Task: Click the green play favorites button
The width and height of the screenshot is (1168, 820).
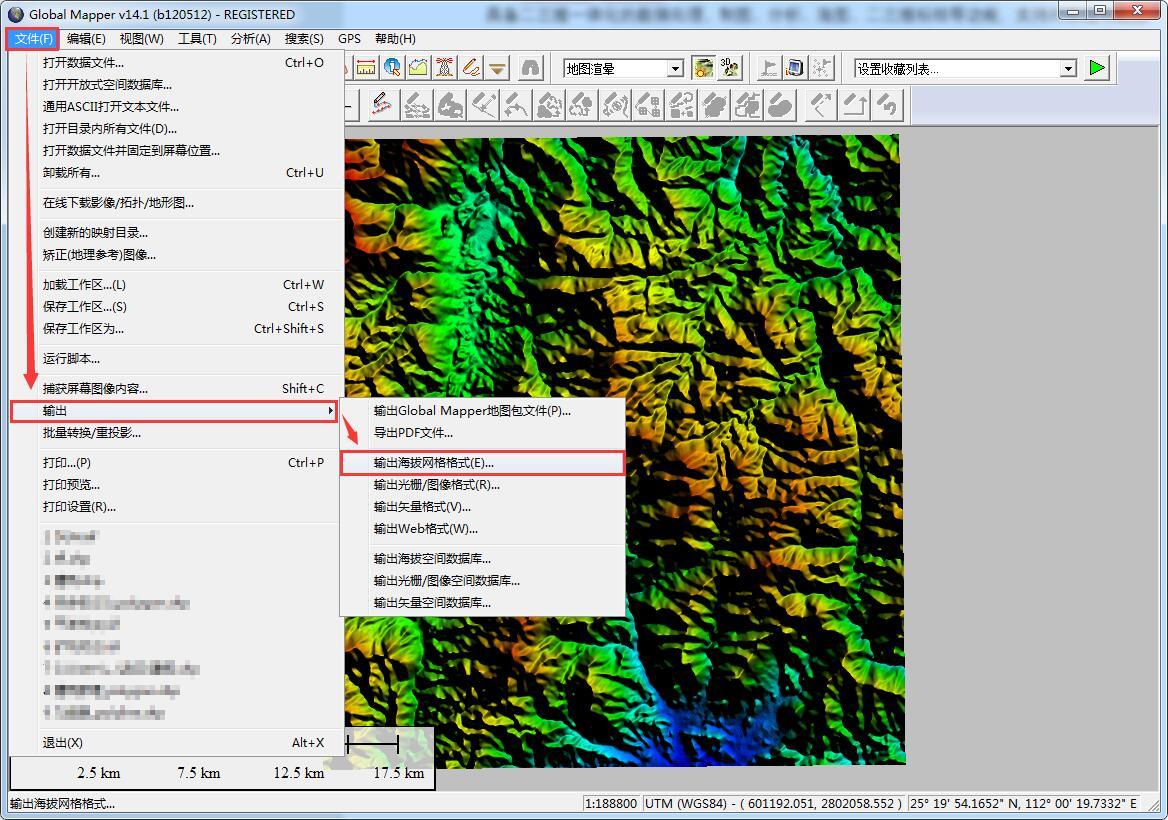Action: click(1098, 68)
